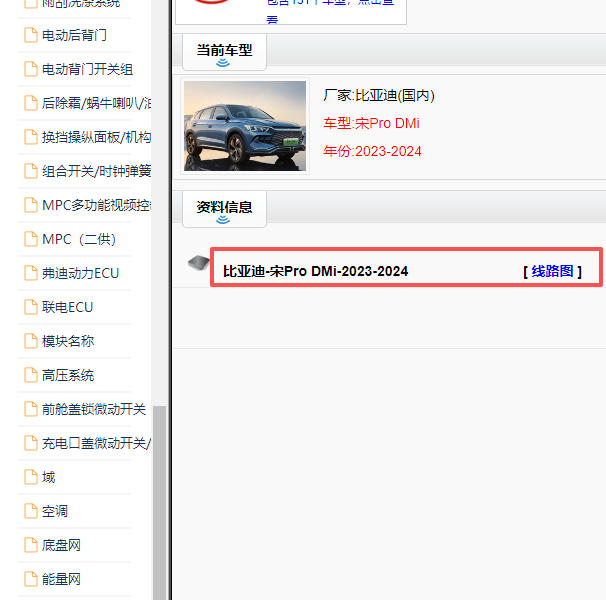Click the blue Song Pro DMi car photo

[245, 126]
